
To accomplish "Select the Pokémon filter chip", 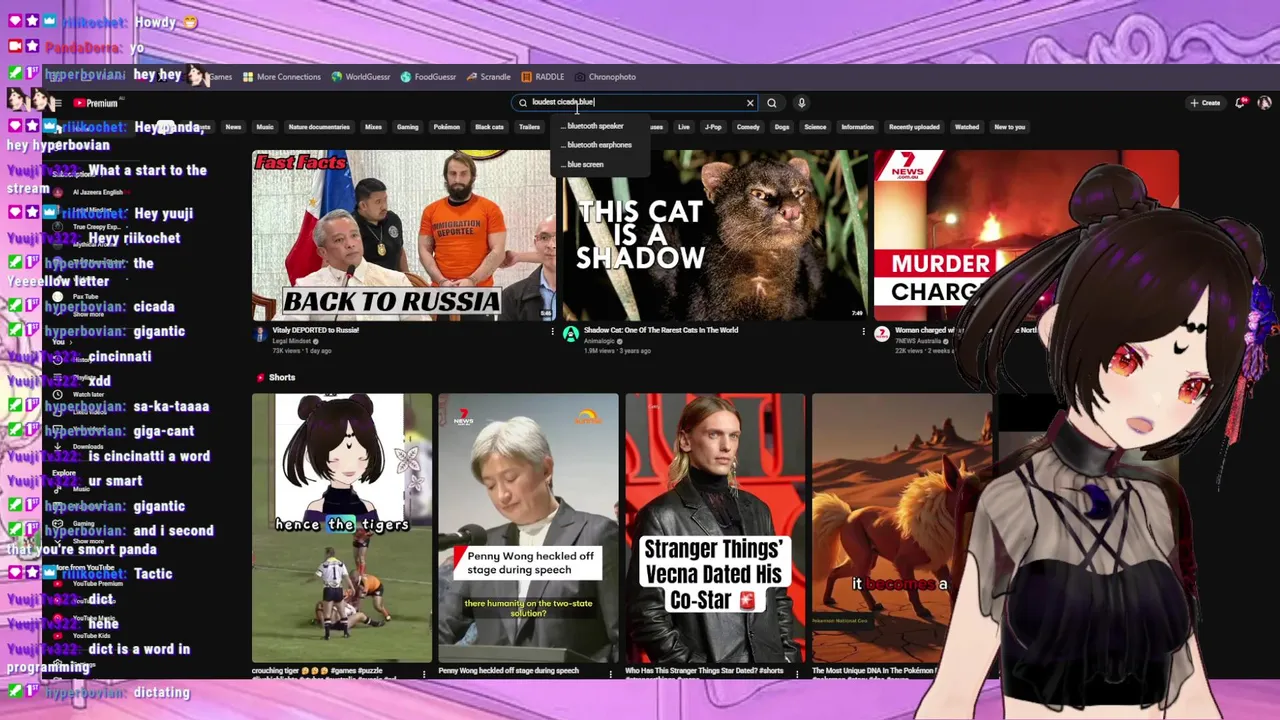I will [447, 127].
